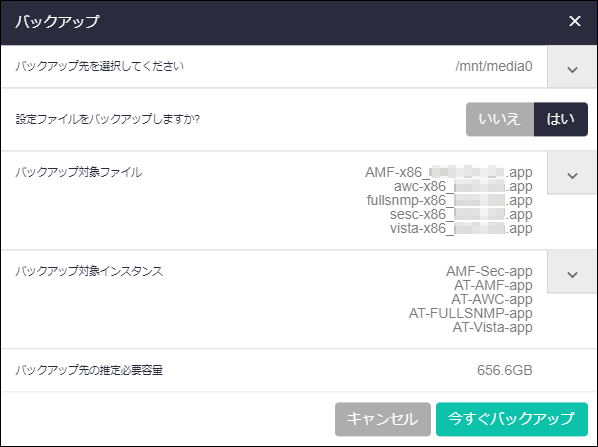Open the backup destination dropdown chevron
The width and height of the screenshot is (598, 447).
coord(572,68)
